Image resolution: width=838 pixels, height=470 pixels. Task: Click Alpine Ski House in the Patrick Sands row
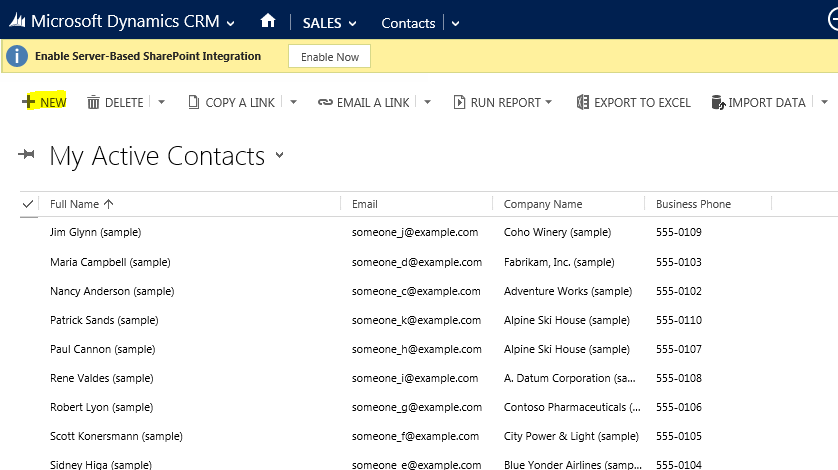coord(567,320)
